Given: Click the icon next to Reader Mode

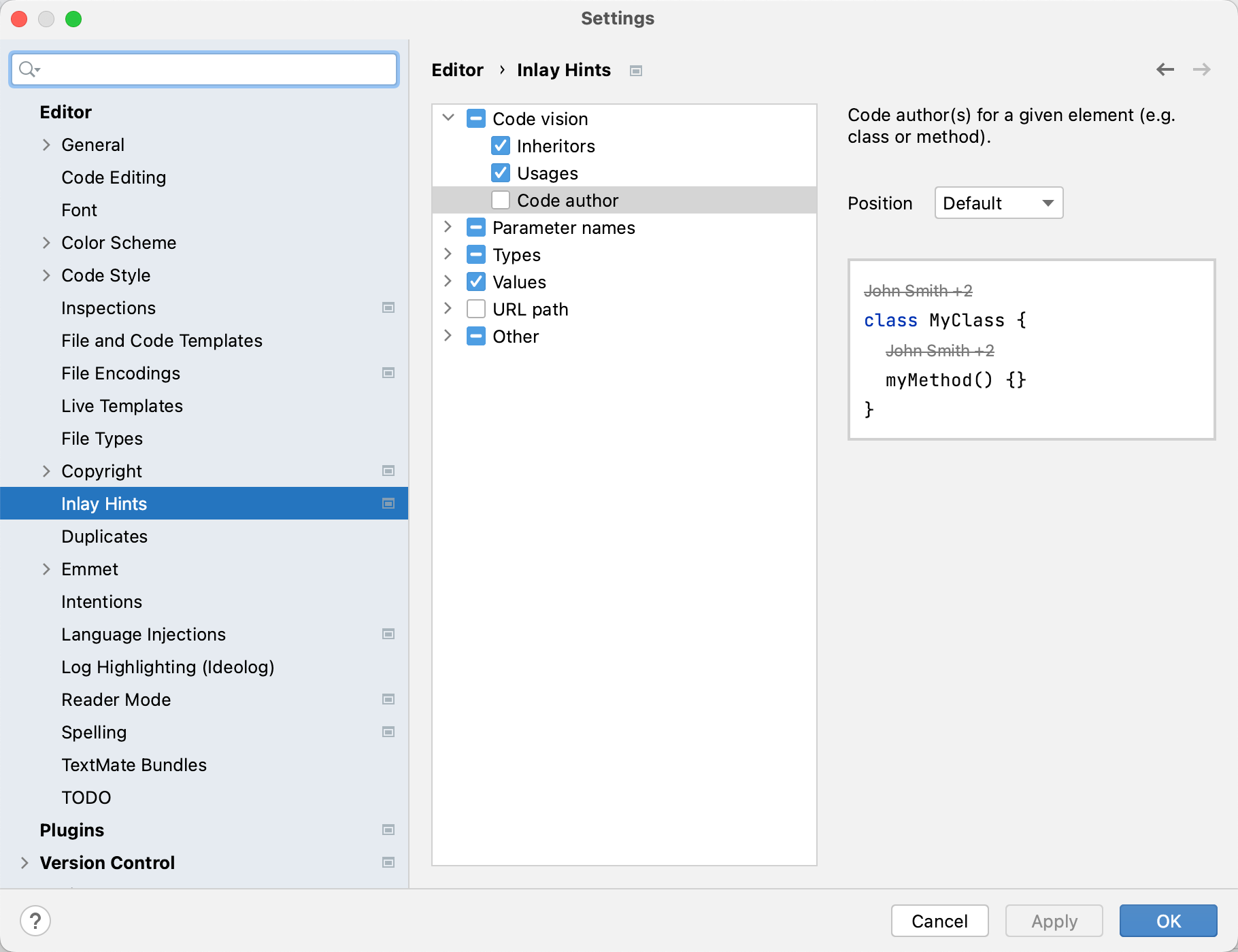Looking at the screenshot, I should pyautogui.click(x=388, y=699).
